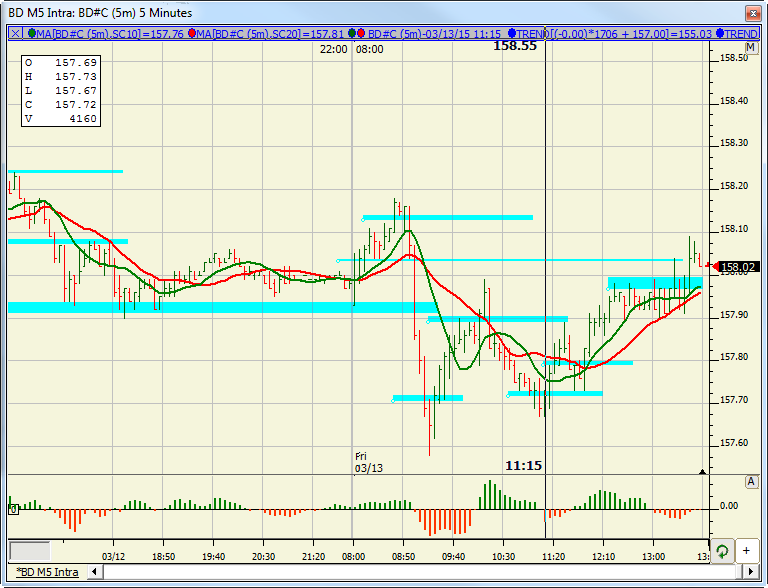
Task: Click the 0.00 histogram scale label
Action: [729, 506]
